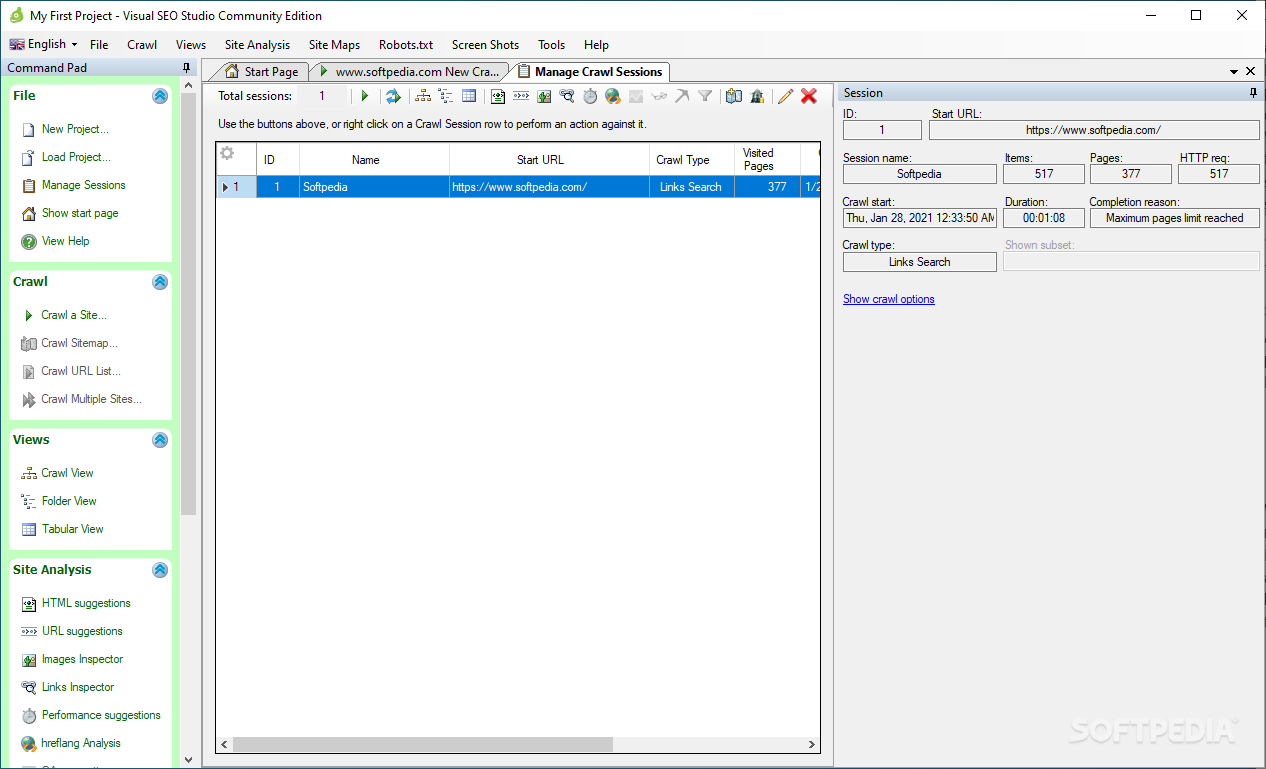
Task: Click the HTML suggestions toolbar icon
Action: [x=498, y=96]
